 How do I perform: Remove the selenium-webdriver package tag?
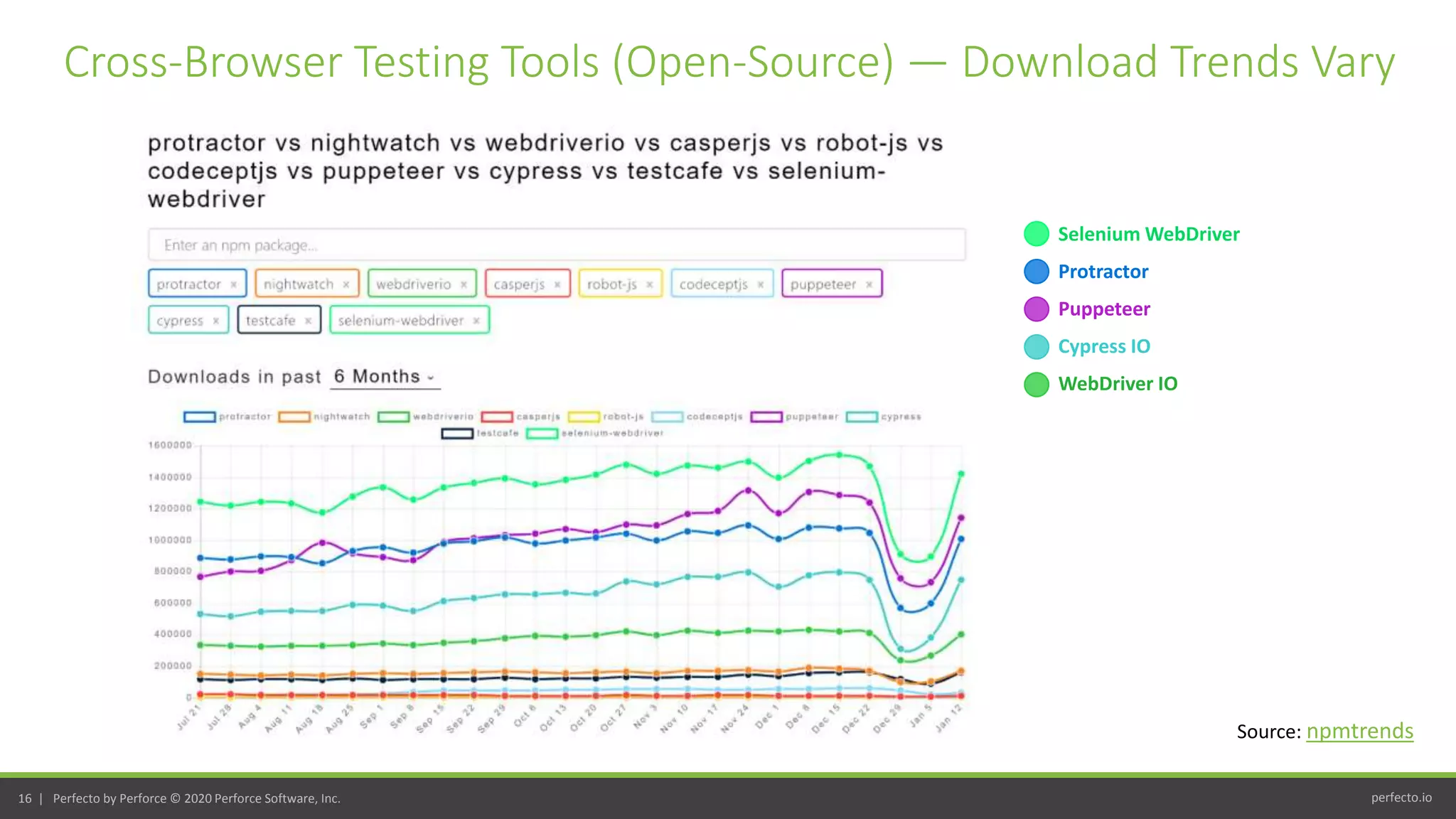(476, 321)
